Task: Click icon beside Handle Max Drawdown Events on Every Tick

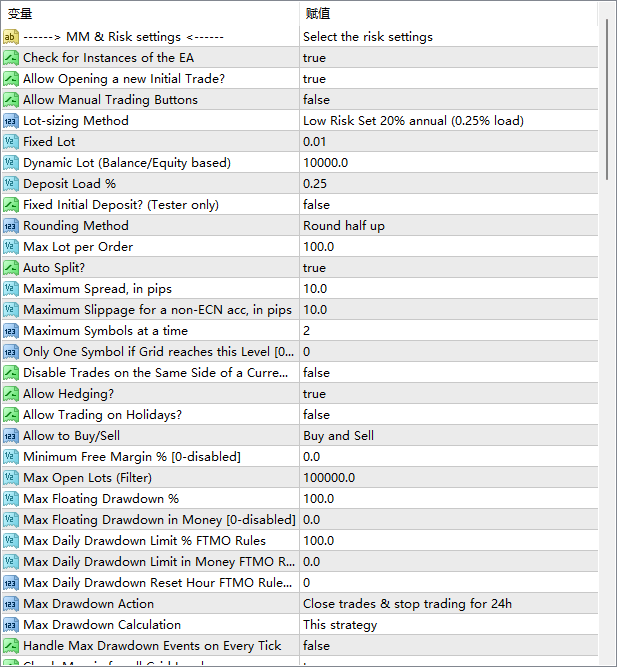Action: 11,646
